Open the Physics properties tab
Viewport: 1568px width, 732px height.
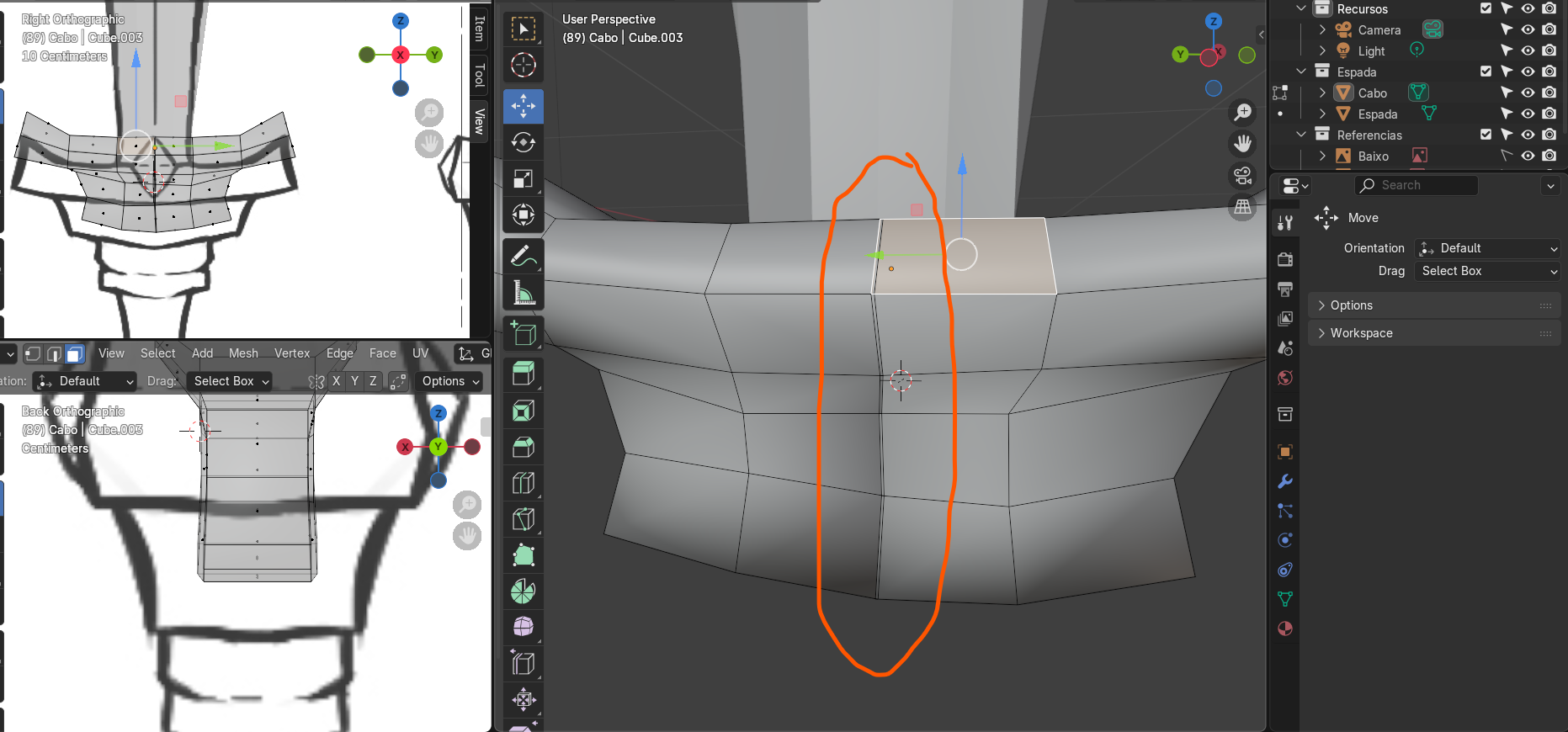tap(1285, 540)
